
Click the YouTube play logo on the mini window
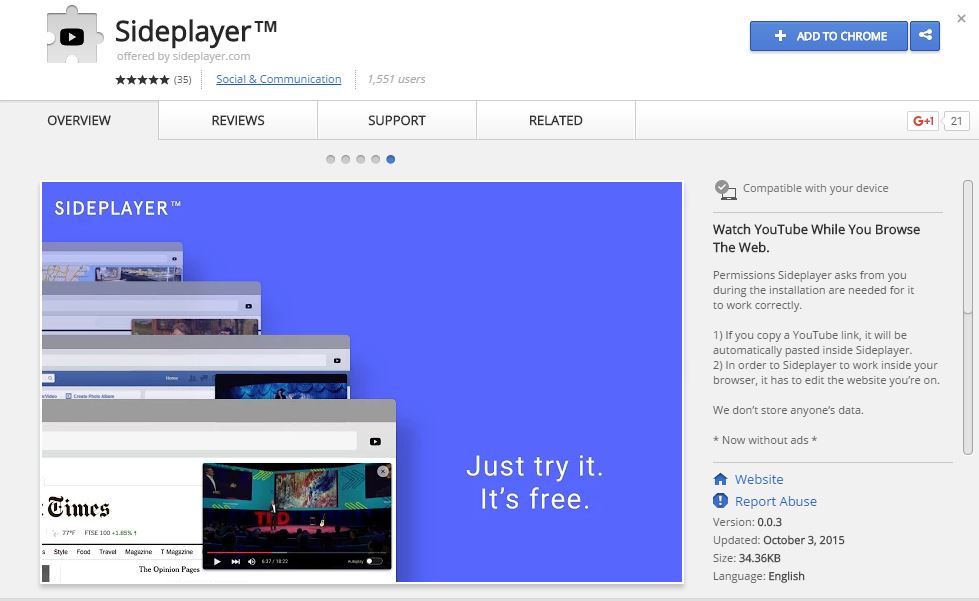tap(374, 442)
